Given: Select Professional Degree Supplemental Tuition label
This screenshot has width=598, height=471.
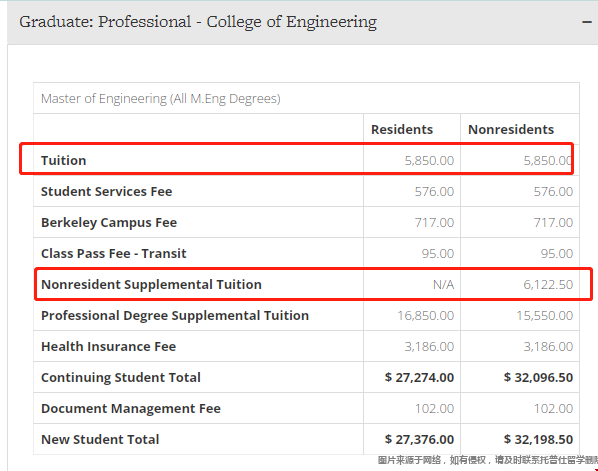Looking at the screenshot, I should point(175,315).
